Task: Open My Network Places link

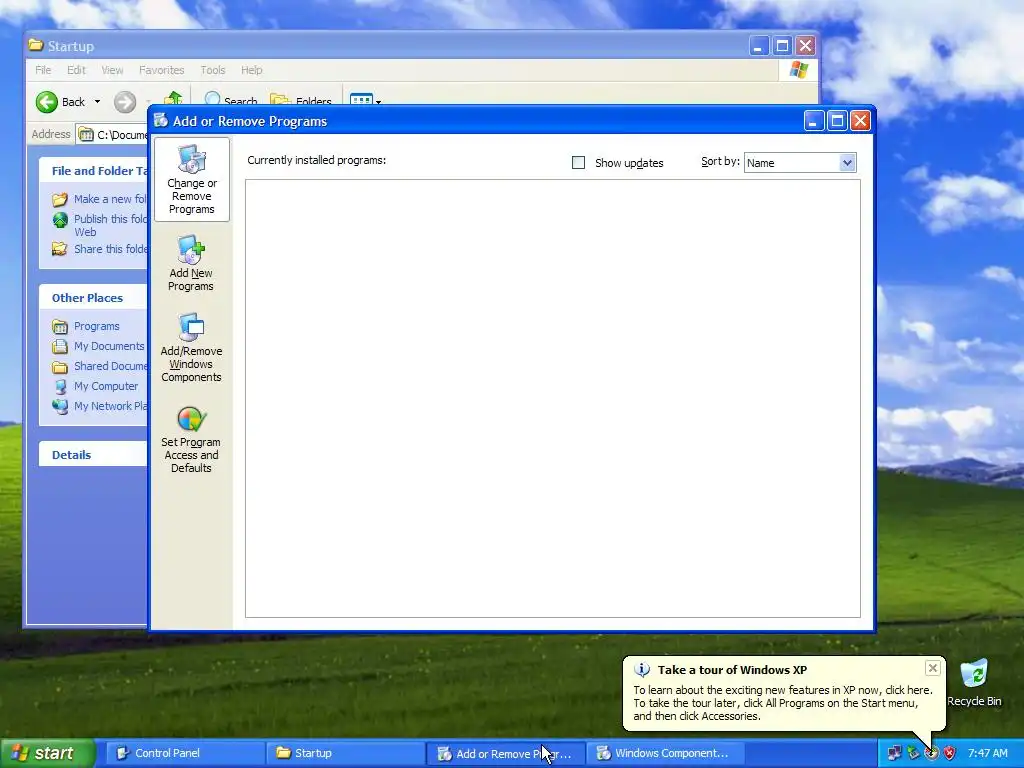Action: 100,406
